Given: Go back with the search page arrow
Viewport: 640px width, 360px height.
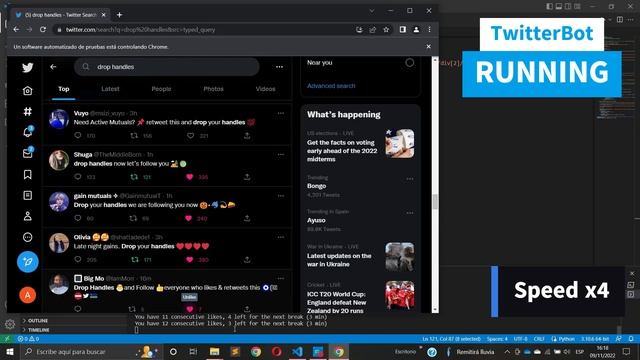Looking at the screenshot, I should [53, 67].
